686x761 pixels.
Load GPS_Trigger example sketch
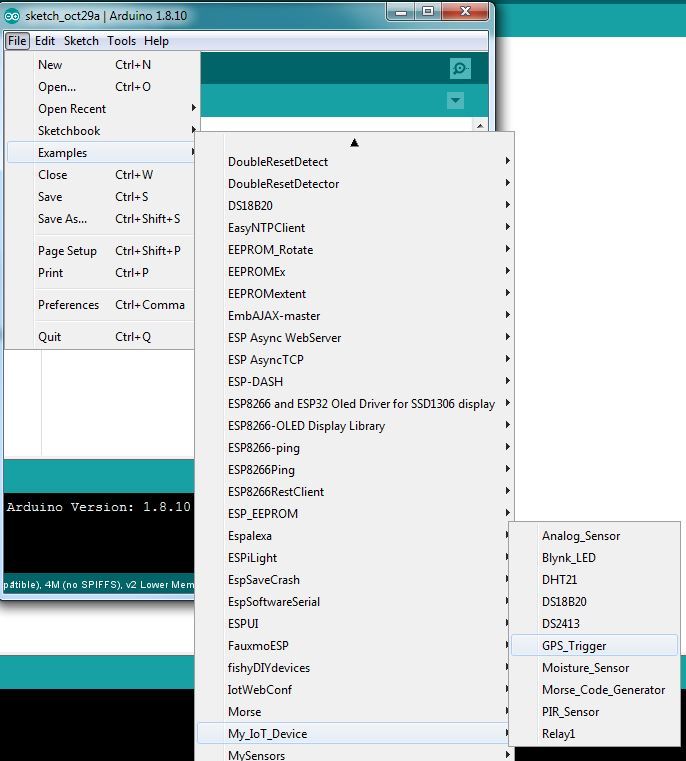[594, 645]
